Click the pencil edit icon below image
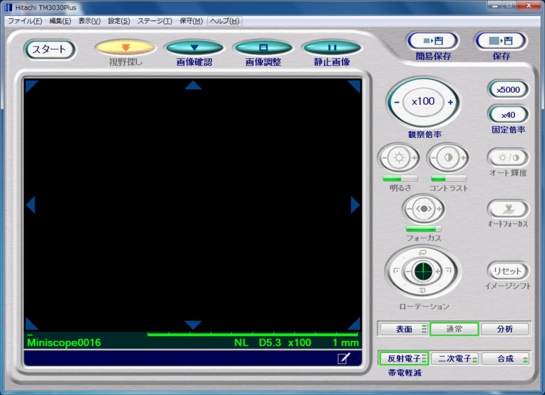This screenshot has height=395, width=545. click(344, 358)
